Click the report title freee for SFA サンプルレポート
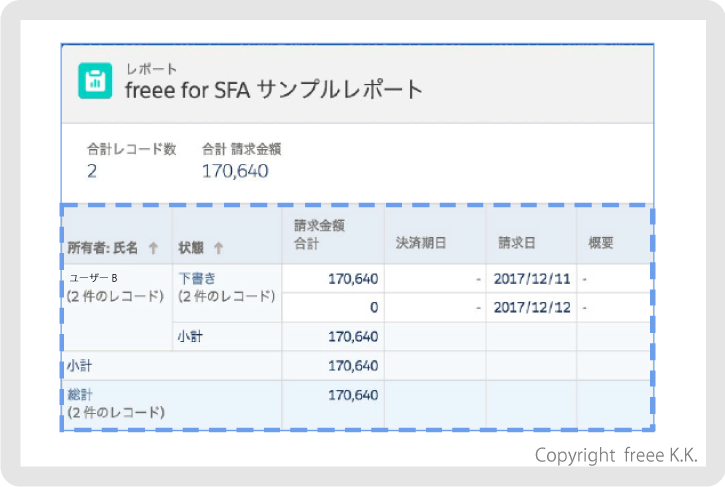 [x=274, y=89]
